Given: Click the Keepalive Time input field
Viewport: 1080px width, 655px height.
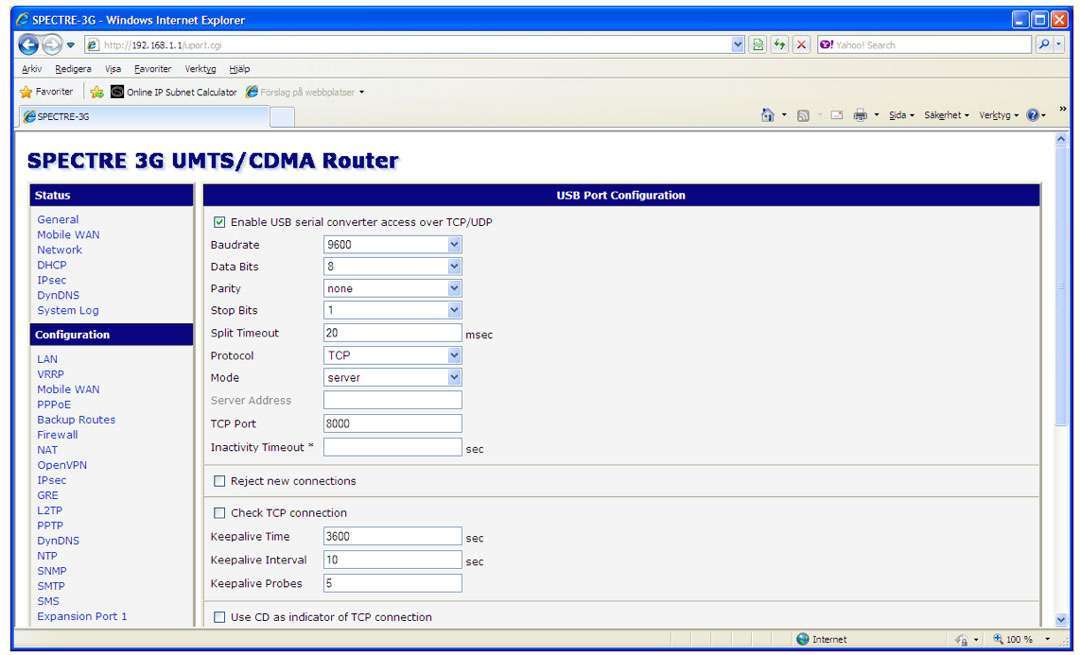Looking at the screenshot, I should click(x=393, y=537).
